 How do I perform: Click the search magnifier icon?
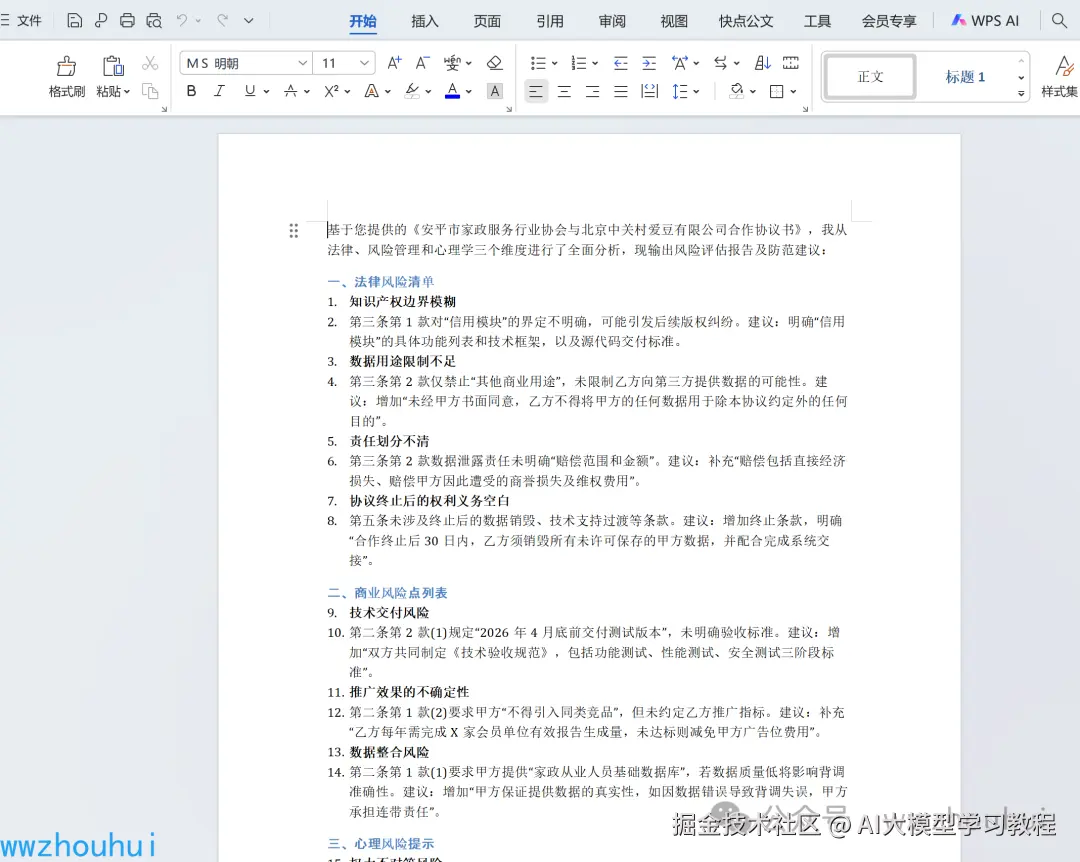click(1059, 21)
